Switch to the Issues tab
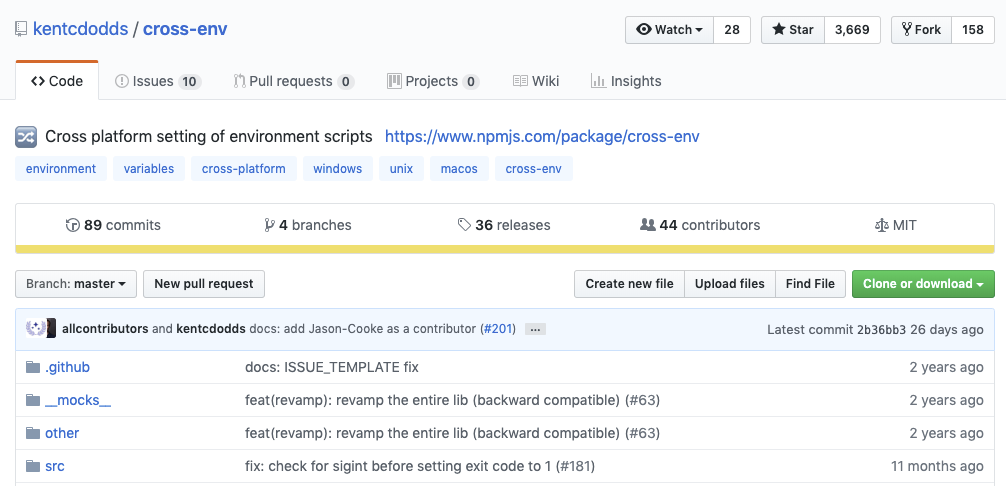 (158, 81)
